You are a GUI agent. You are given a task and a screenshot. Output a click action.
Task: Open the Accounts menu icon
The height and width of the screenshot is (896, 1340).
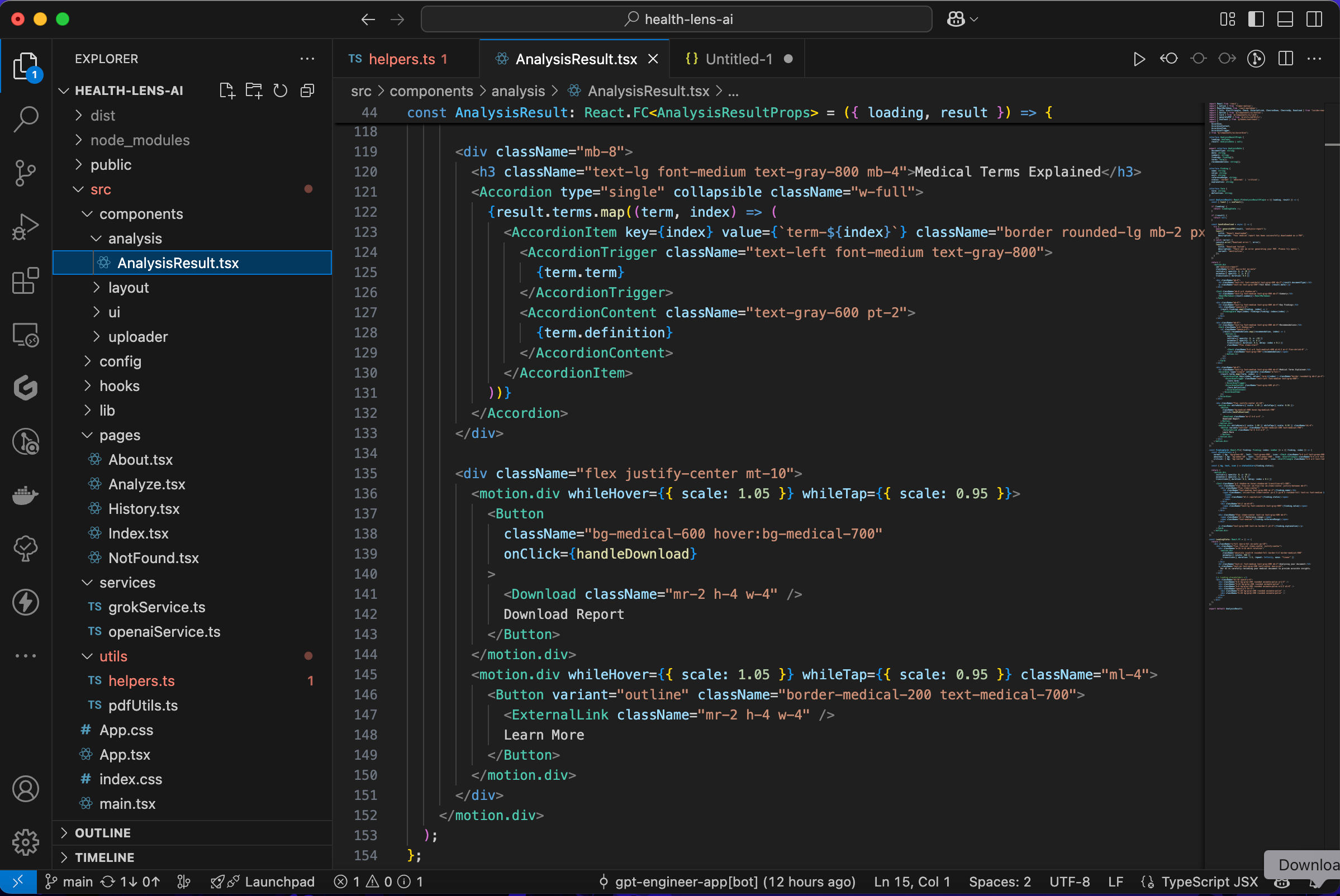point(25,789)
